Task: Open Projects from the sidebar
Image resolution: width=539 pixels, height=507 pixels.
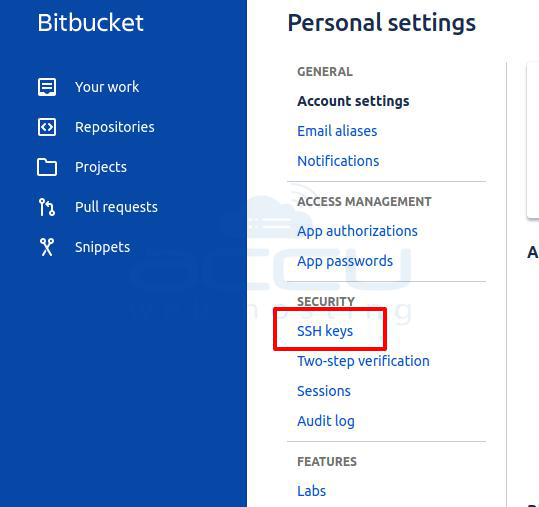Action: click(x=101, y=167)
